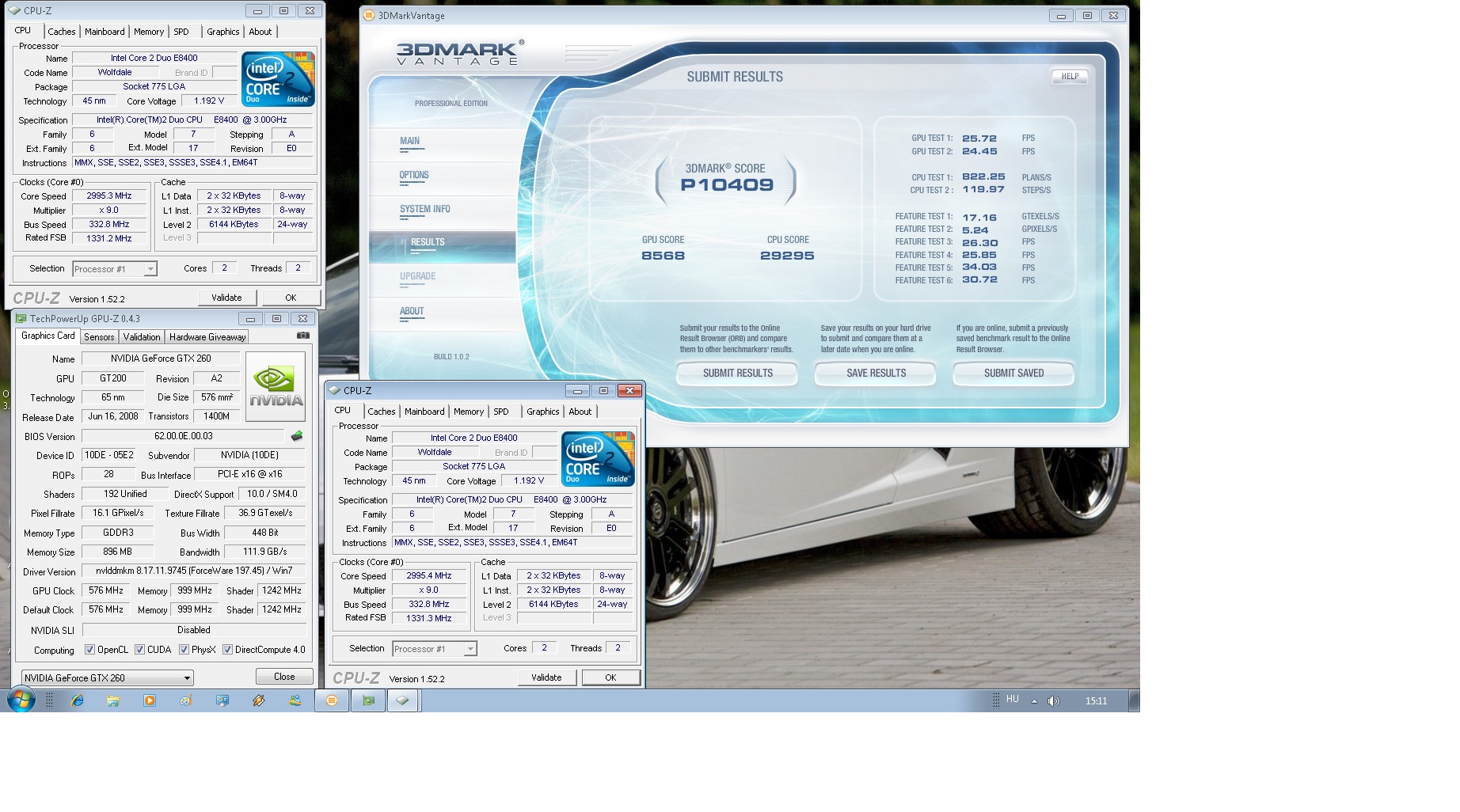
Task: Click the Show desktop strip
Action: pyautogui.click(x=1134, y=700)
